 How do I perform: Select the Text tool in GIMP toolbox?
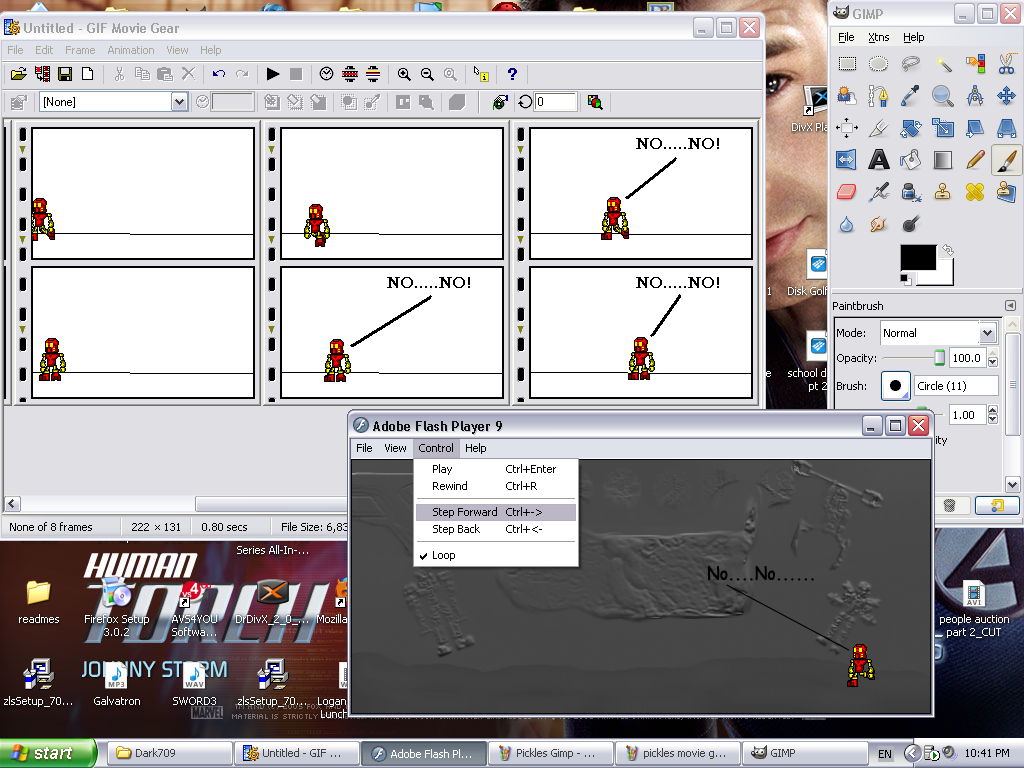tap(878, 159)
